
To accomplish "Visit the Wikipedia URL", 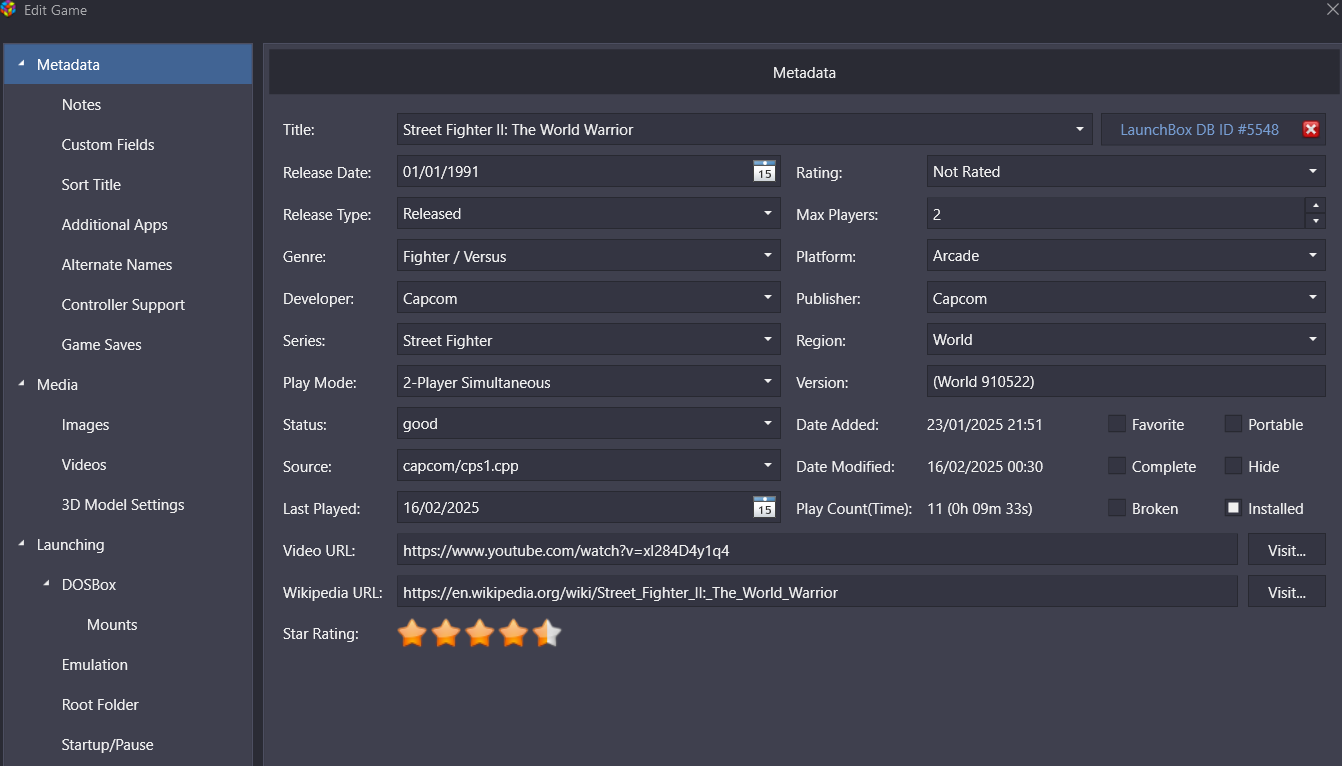I will click(1286, 592).
